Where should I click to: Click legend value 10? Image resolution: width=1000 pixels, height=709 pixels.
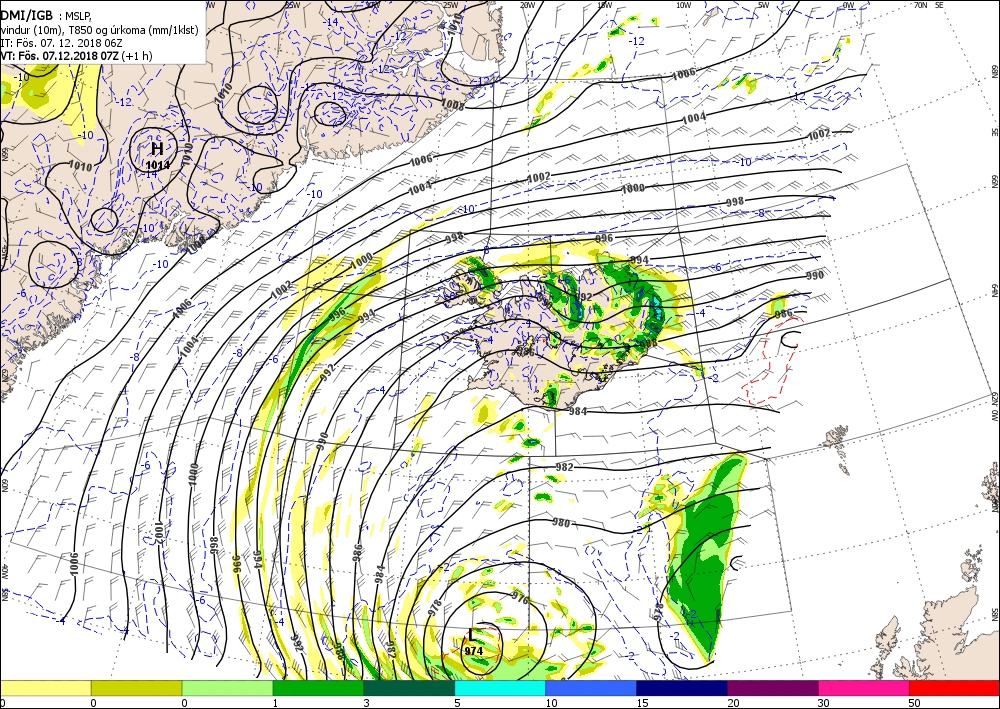point(551,703)
